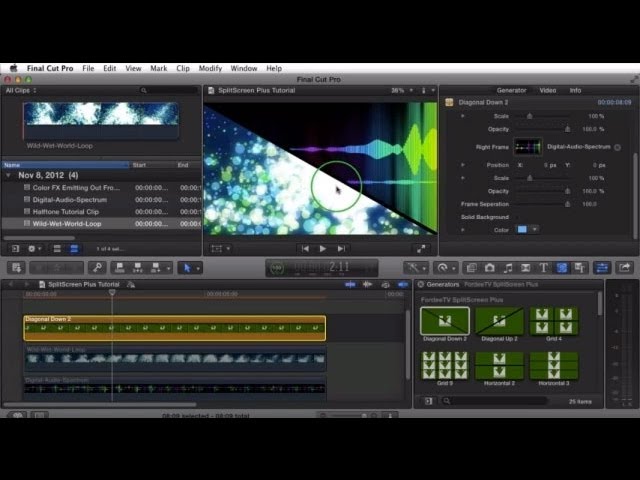Switch the viewer to full screen
640x480 pixels.
[x=421, y=249]
